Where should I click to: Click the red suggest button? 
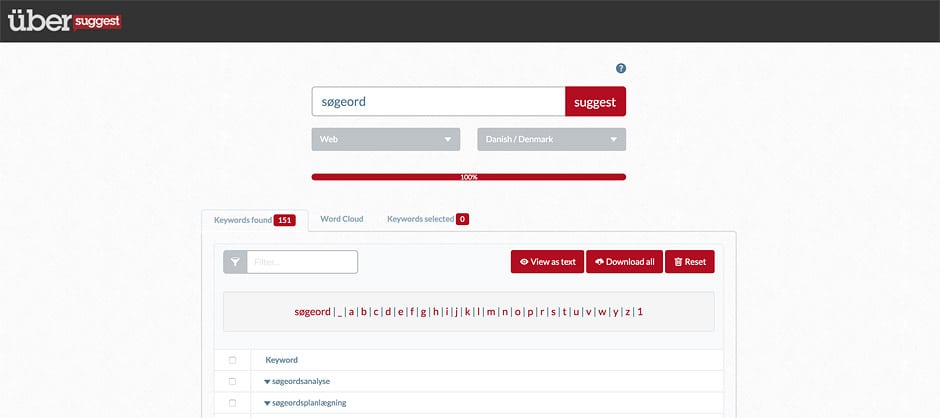tap(595, 102)
